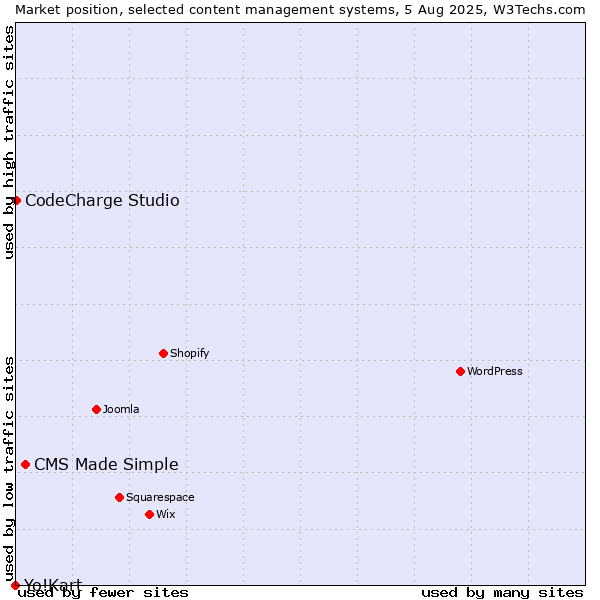This screenshot has width=600, height=600.
Task: Select the WordPress data point
Action: [460, 371]
